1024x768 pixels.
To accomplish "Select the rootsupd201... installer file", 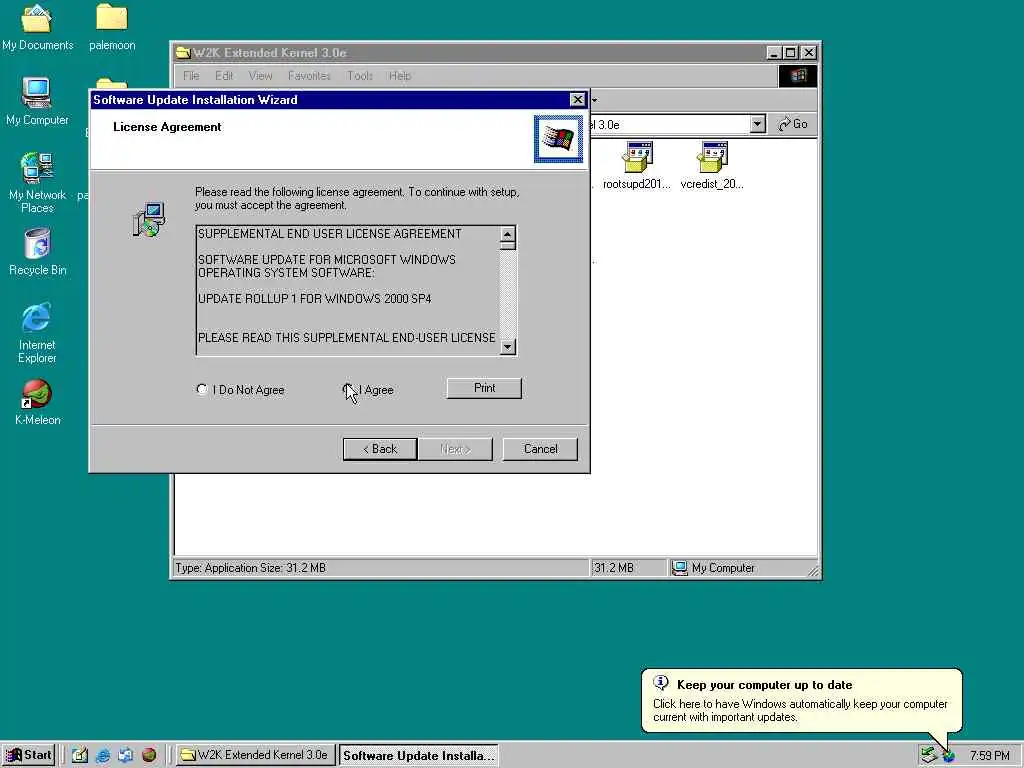I will 637,165.
